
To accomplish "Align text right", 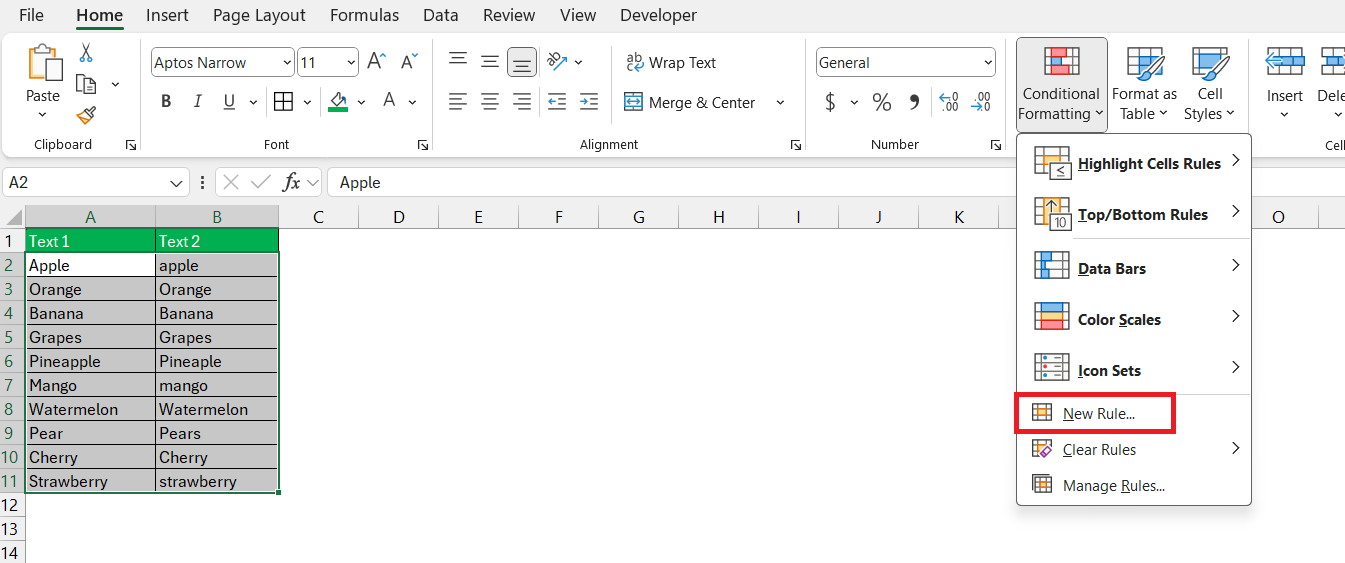I will pos(522,101).
